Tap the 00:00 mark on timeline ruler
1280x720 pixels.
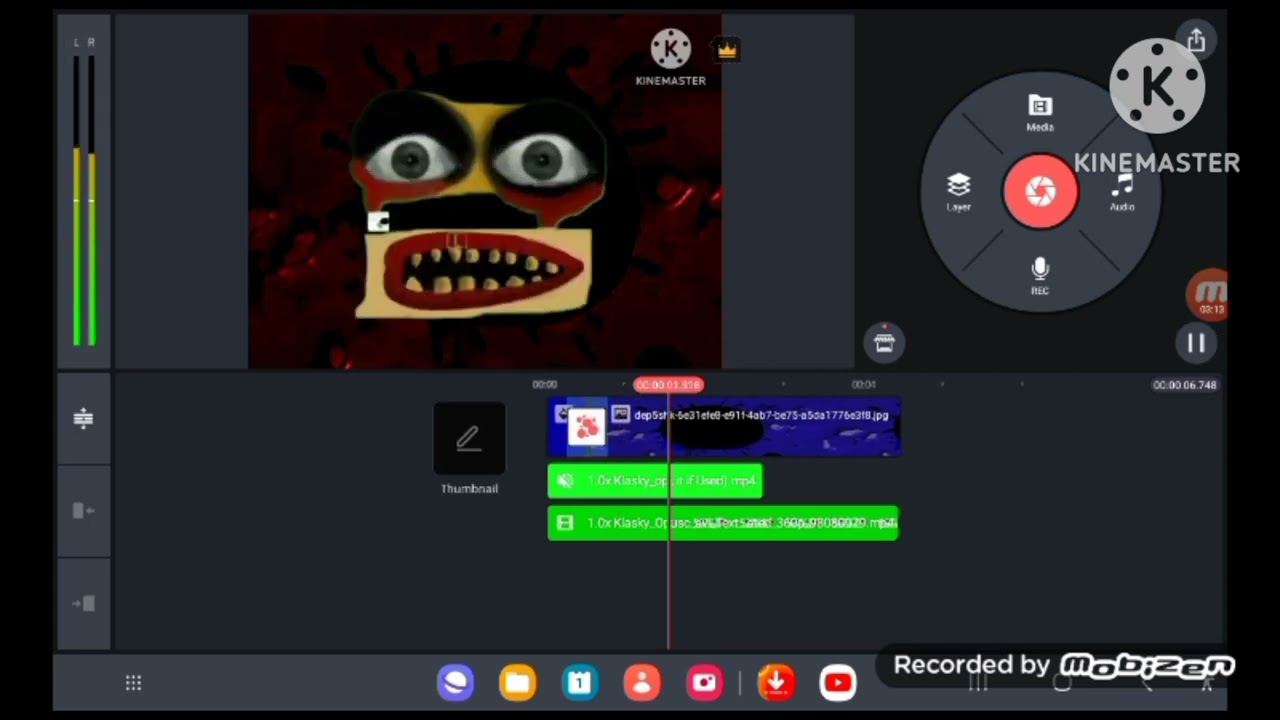pos(545,384)
